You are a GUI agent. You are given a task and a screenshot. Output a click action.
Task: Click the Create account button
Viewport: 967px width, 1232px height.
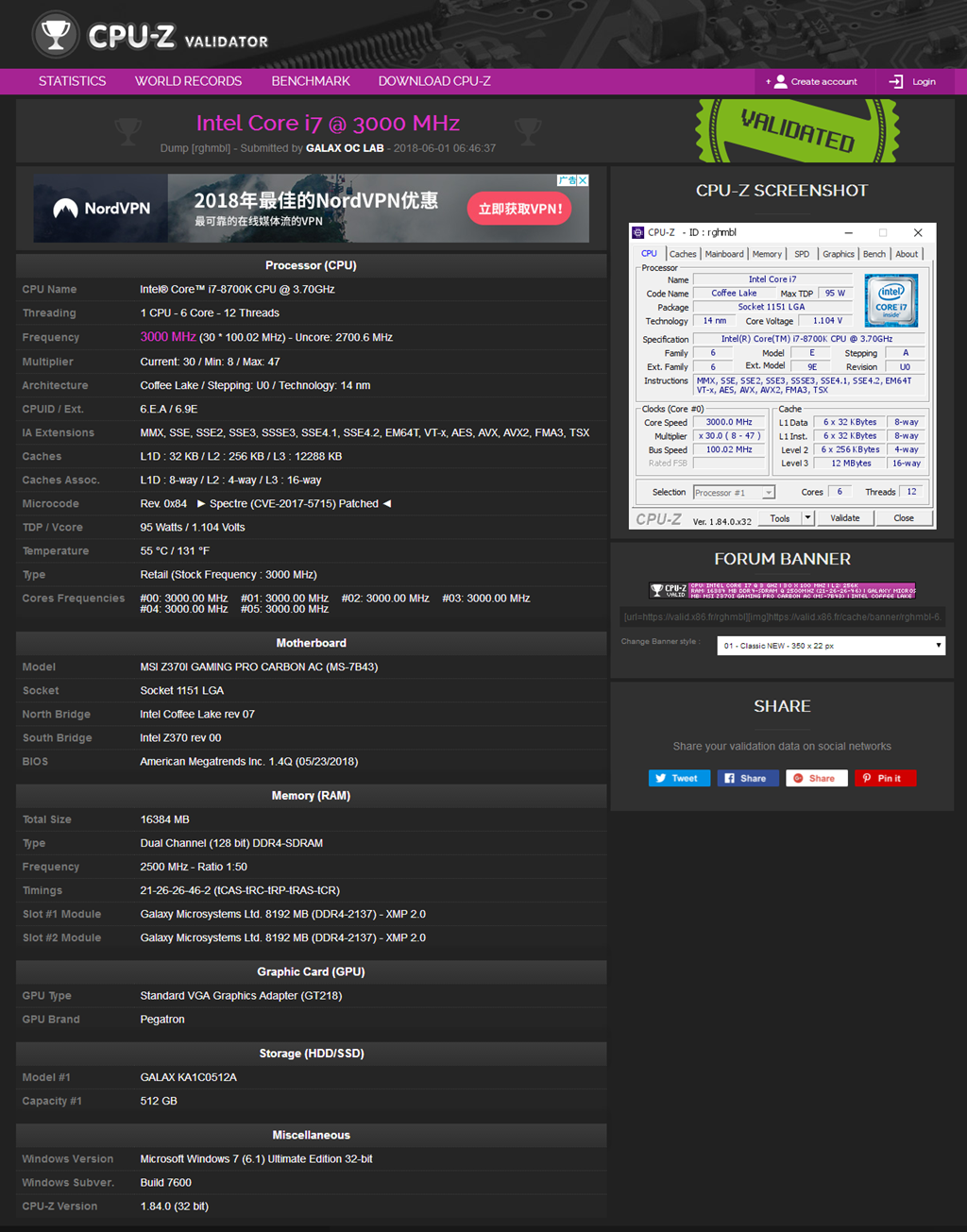point(811,81)
